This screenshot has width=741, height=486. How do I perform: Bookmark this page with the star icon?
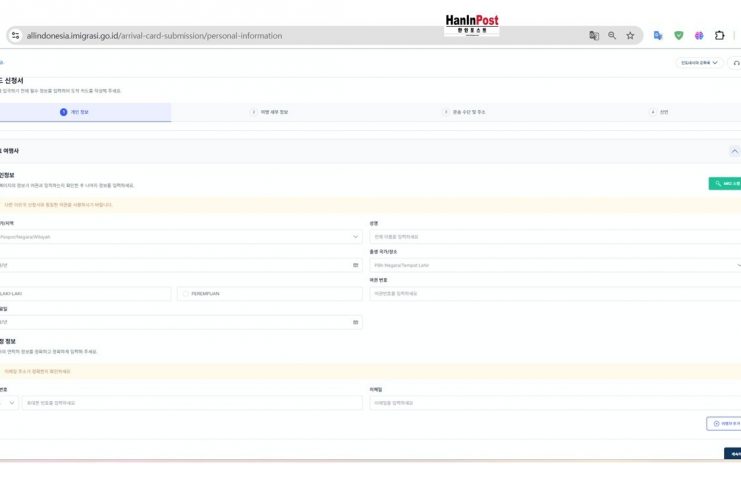(x=630, y=35)
